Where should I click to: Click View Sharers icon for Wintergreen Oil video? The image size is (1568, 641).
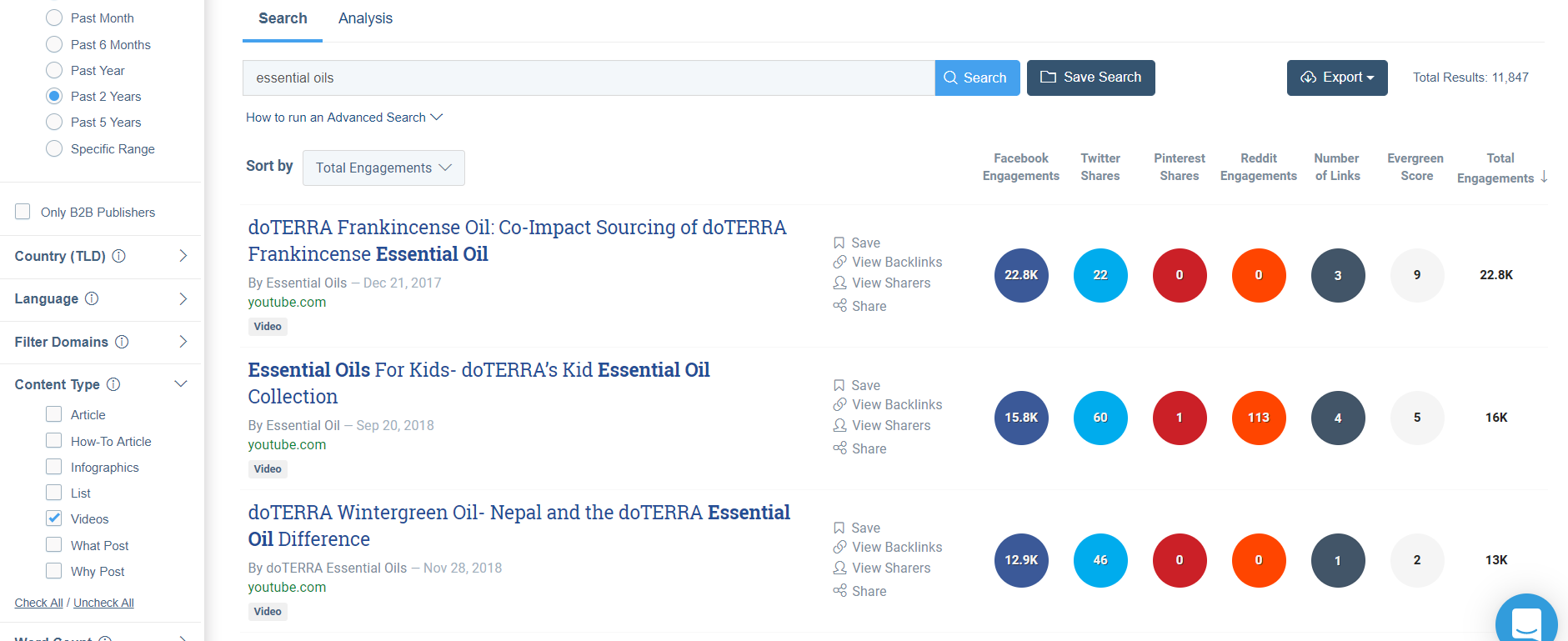pyautogui.click(x=839, y=568)
